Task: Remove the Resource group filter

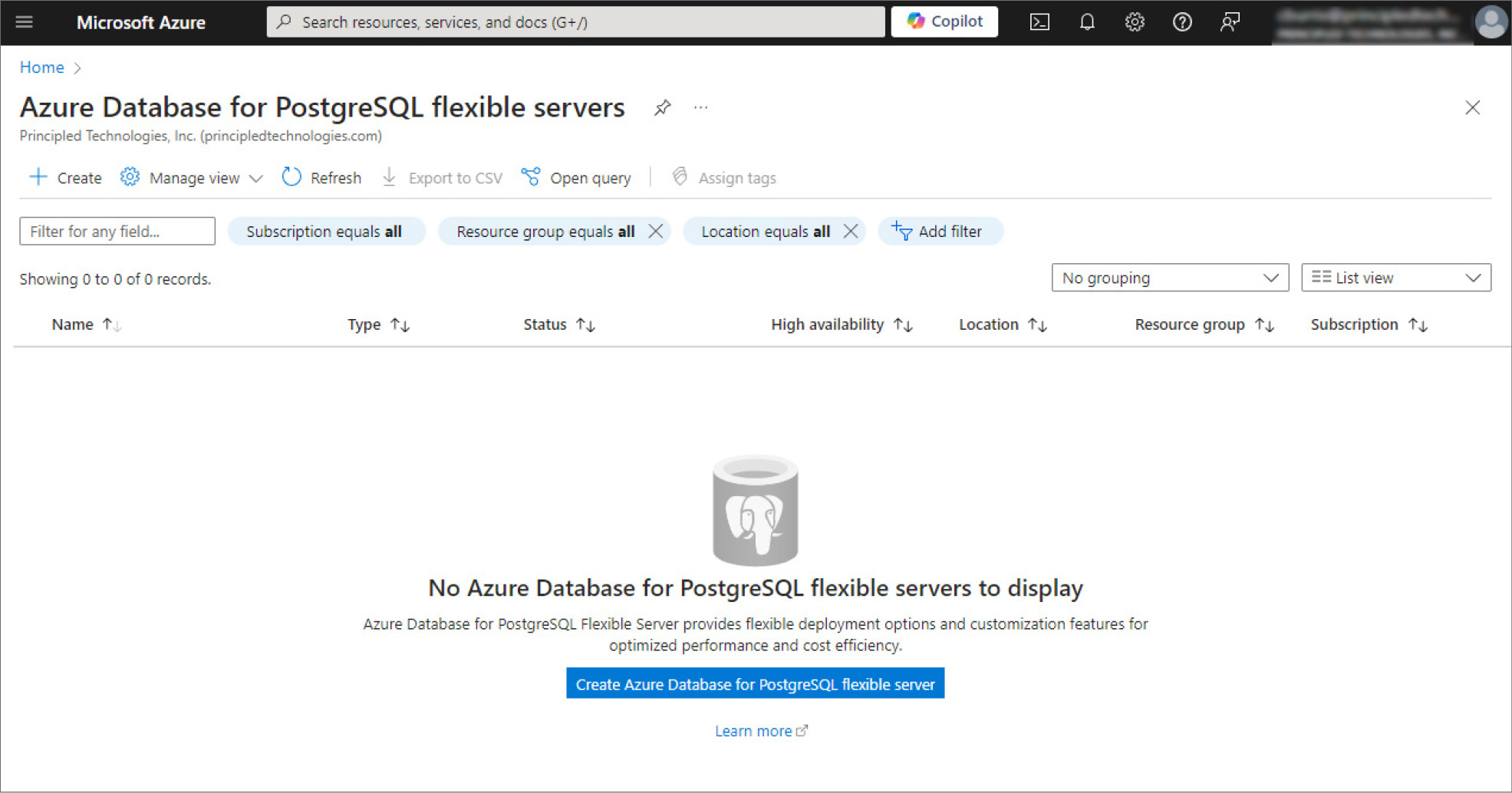Action: point(655,231)
